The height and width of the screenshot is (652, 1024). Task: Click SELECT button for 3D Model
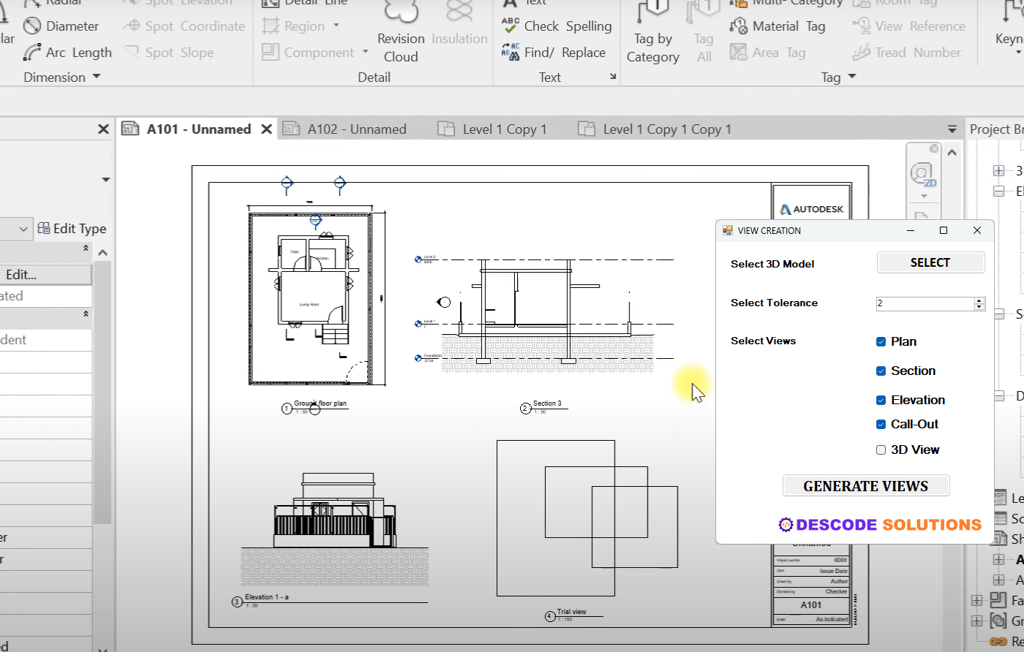[x=930, y=263]
